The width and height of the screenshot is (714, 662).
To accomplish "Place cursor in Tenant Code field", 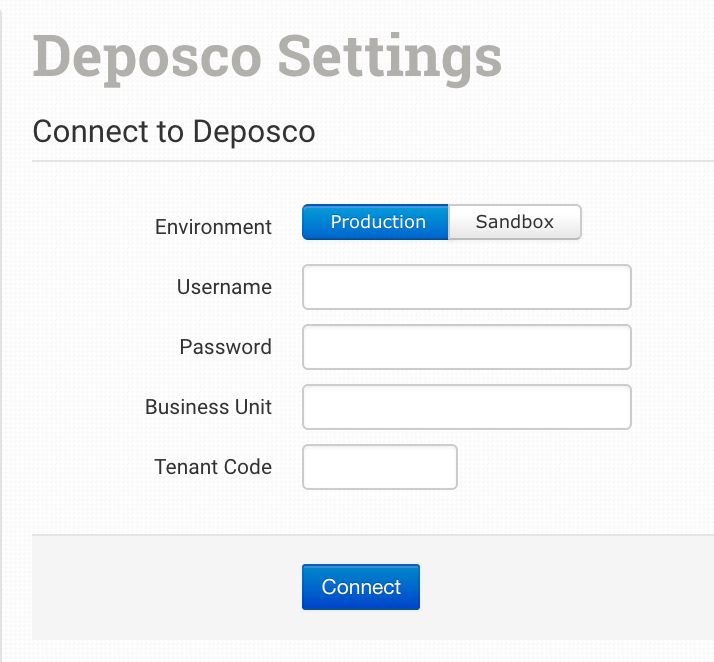I will tap(379, 467).
